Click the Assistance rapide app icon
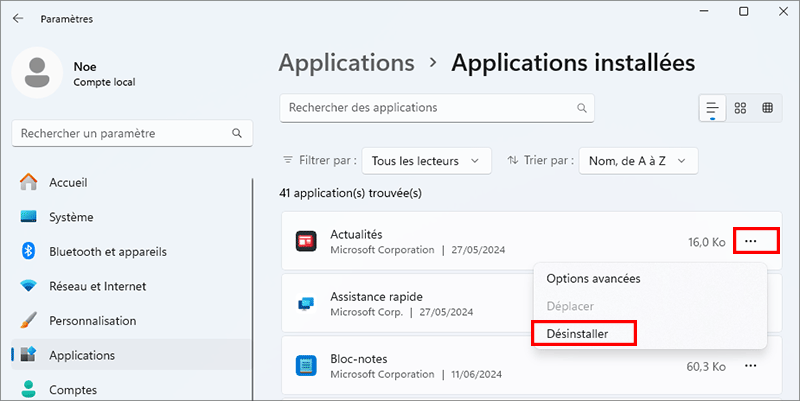800x401 pixels. pos(306,304)
